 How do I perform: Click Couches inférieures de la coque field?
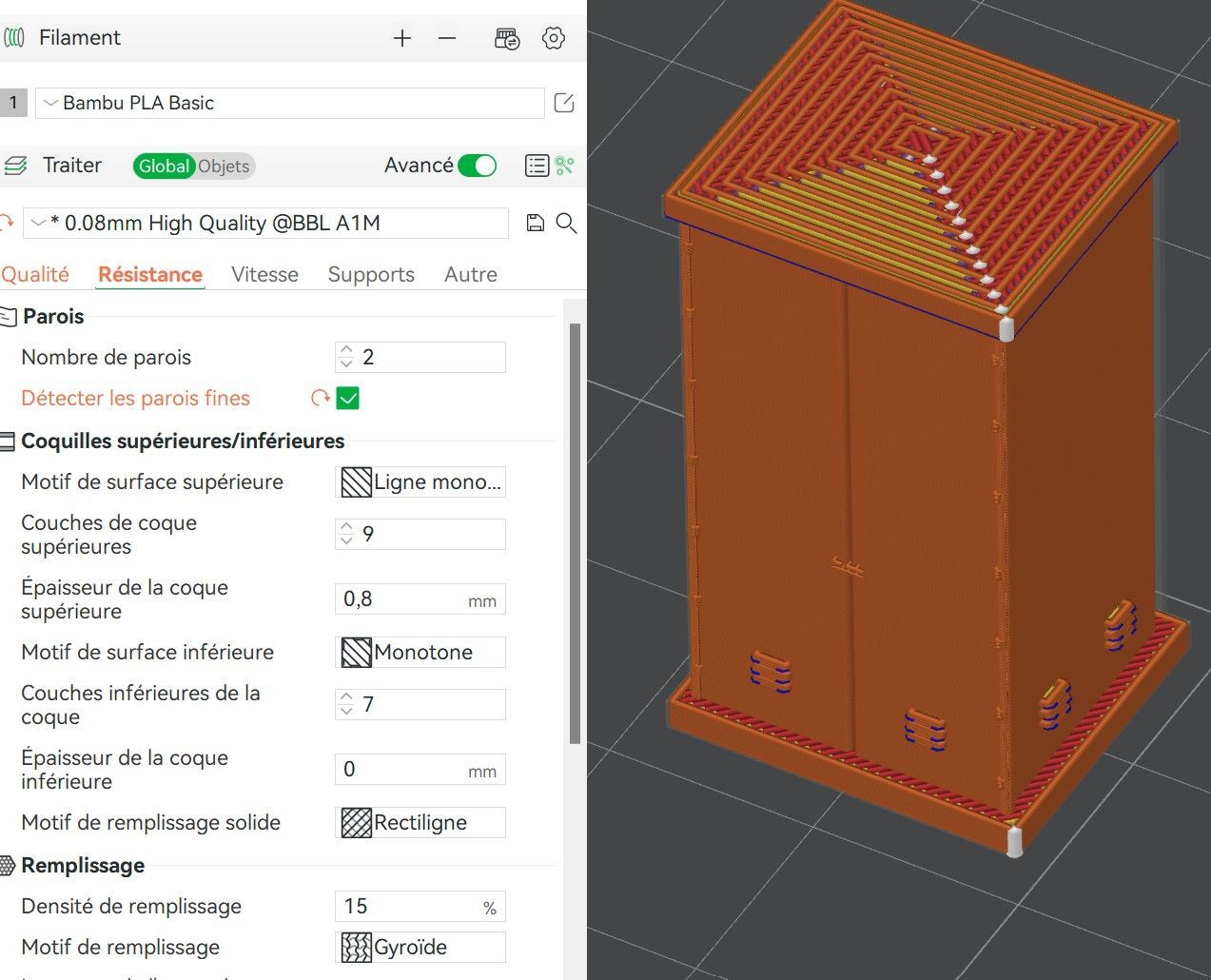click(420, 704)
